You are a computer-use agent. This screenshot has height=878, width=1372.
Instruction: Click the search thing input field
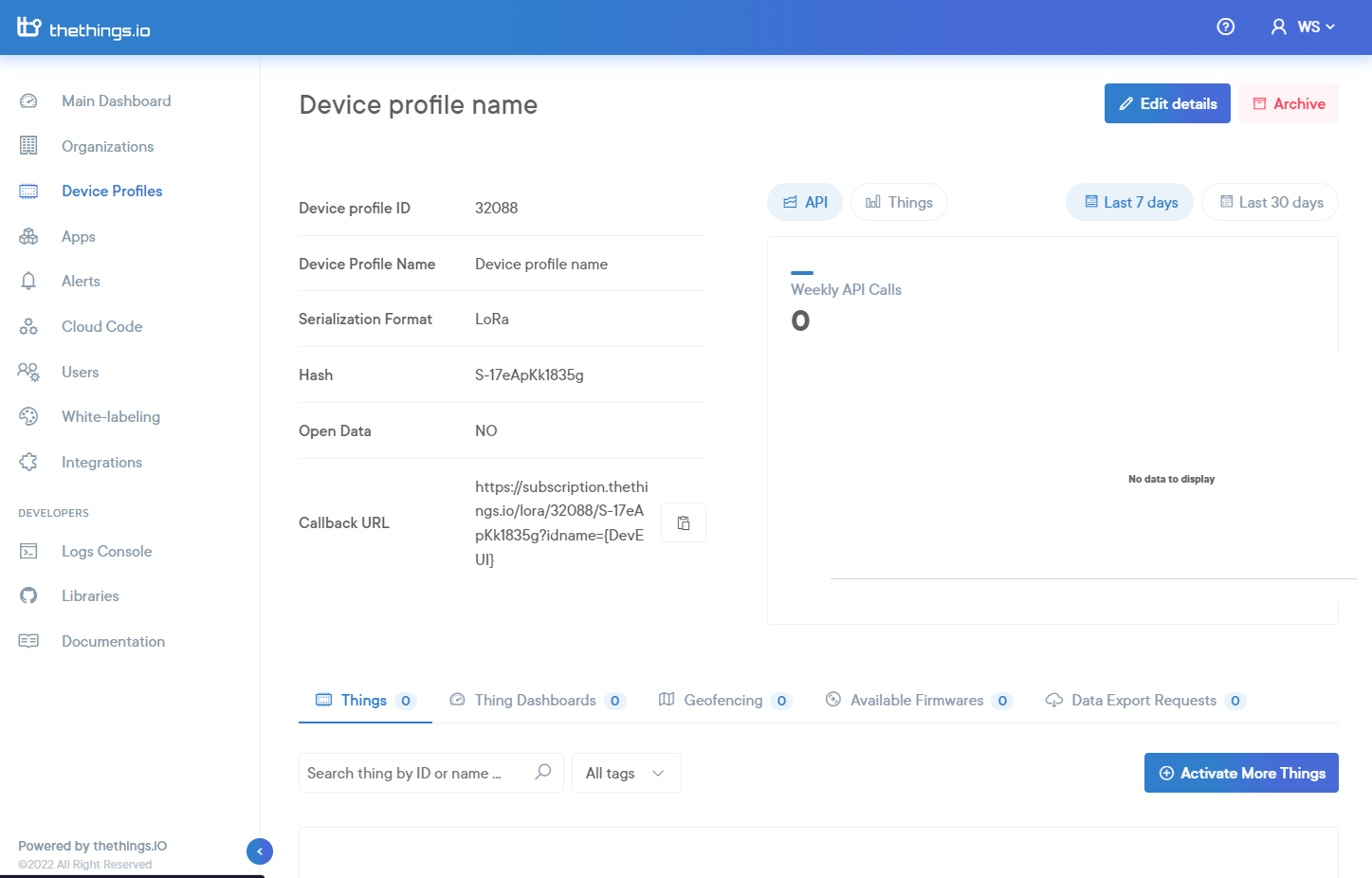431,773
